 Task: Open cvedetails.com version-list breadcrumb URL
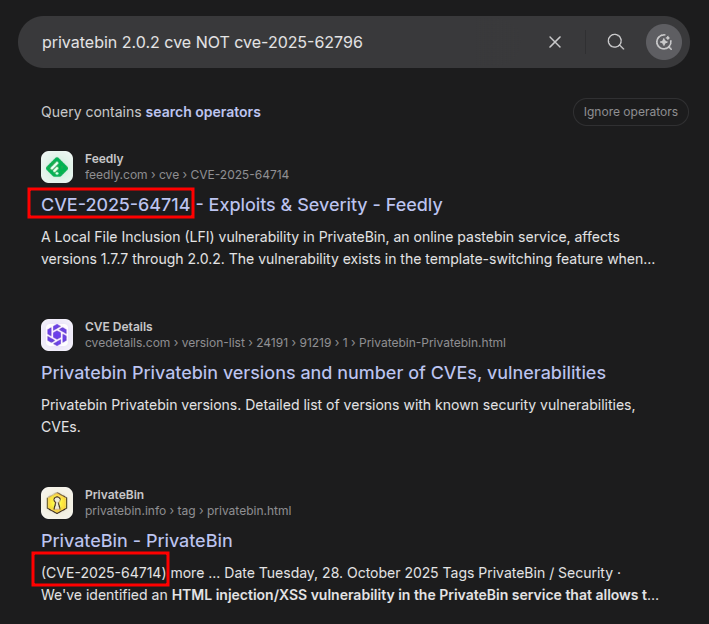(295, 343)
